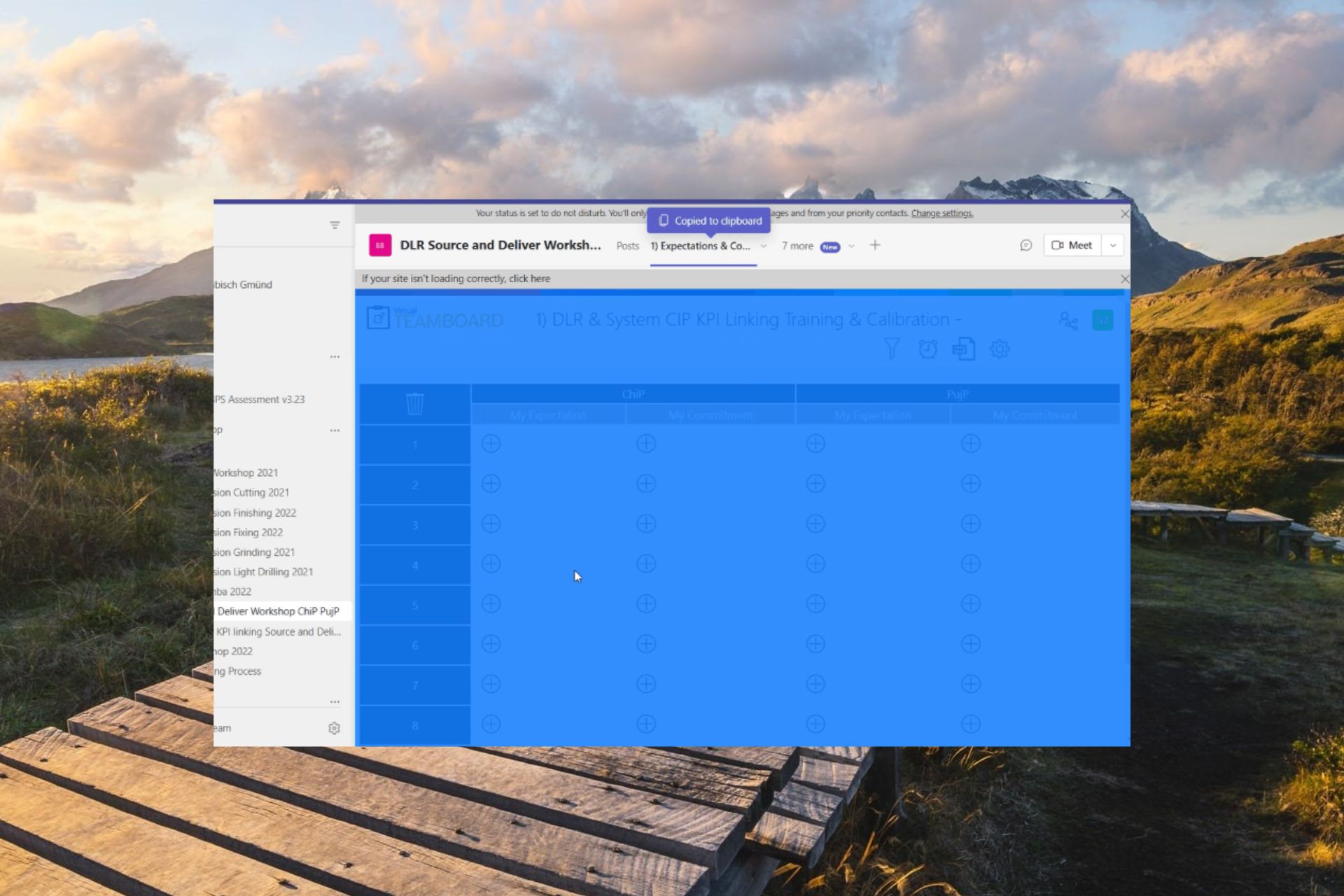Add PujP My Commitment card in row 8
The height and width of the screenshot is (896, 1344).
click(970, 724)
